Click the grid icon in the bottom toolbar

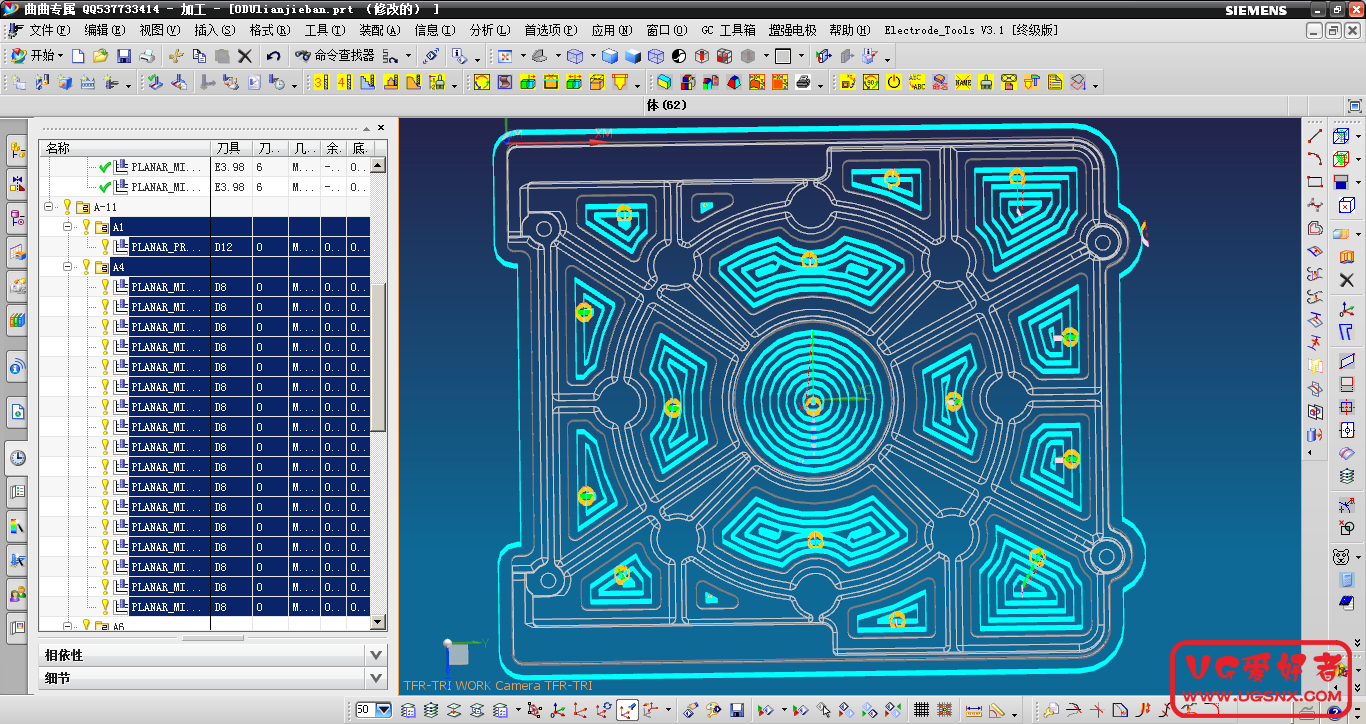(921, 710)
